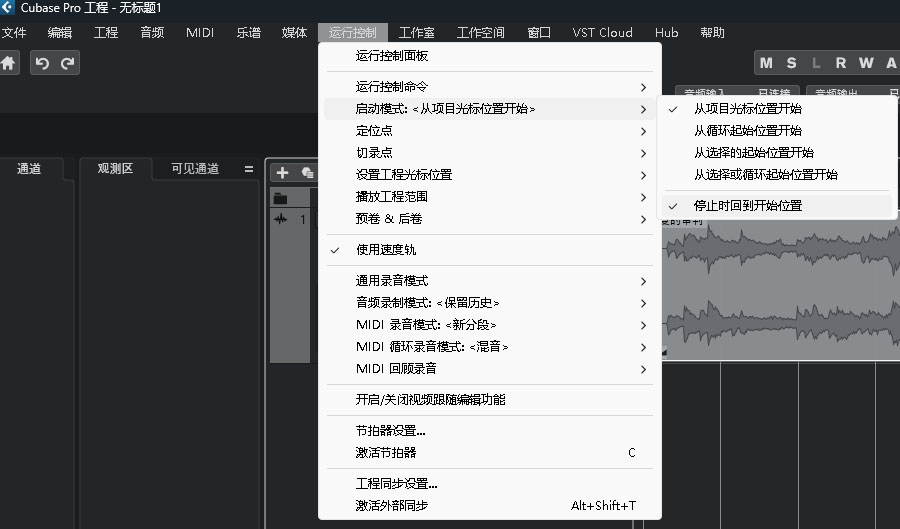Click the audio waveform icon of track 1
This screenshot has height=529, width=900.
coord(281,219)
